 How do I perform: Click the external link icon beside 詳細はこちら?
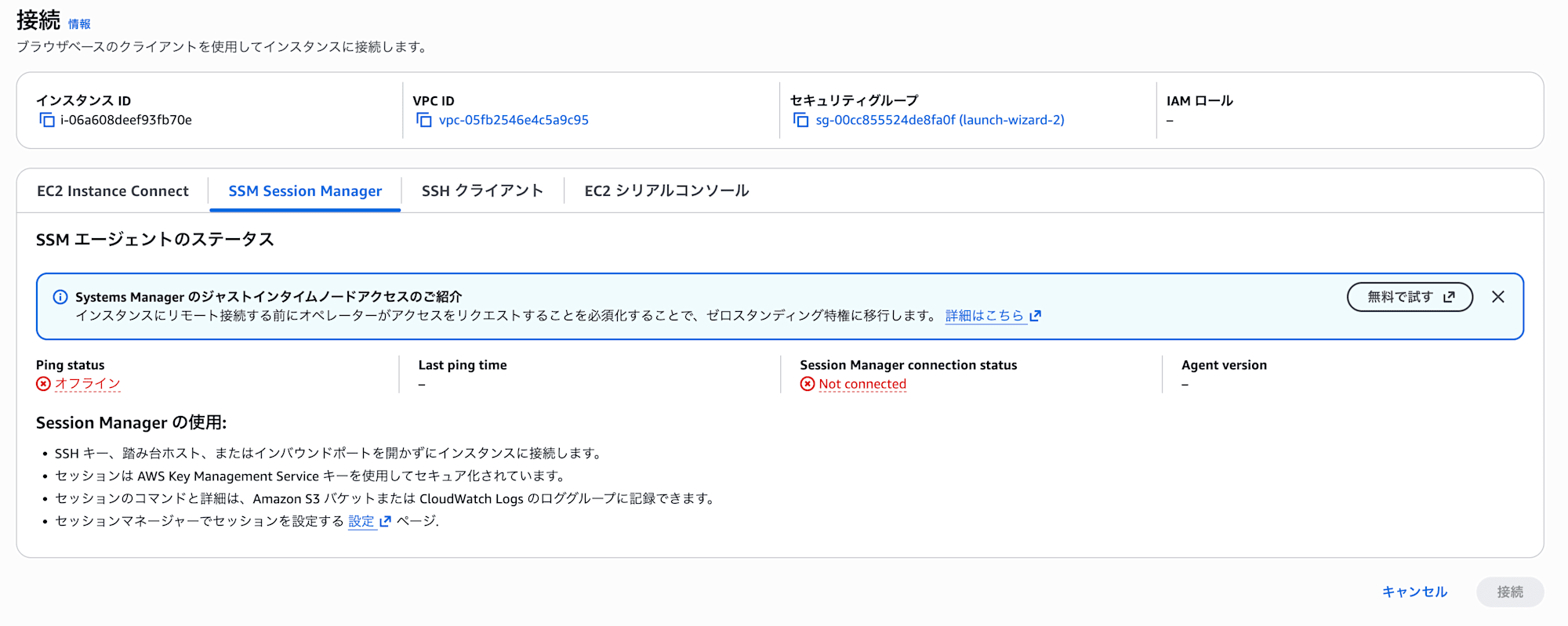[x=1035, y=316]
